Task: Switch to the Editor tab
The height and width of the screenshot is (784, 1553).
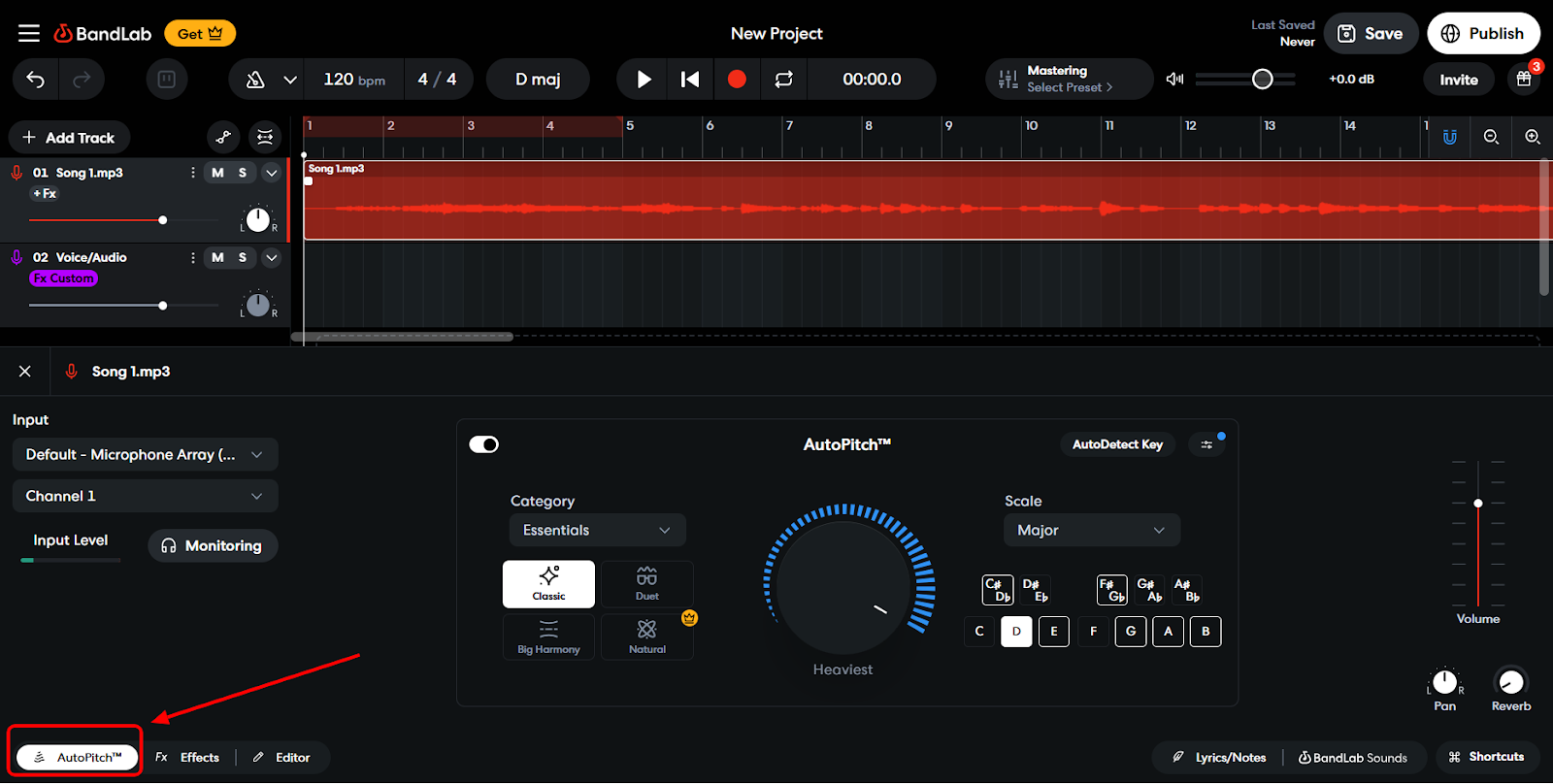Action: (x=282, y=758)
